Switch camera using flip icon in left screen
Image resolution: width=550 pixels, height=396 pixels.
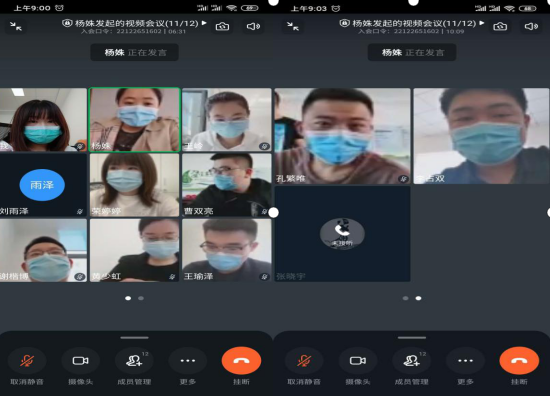click(x=222, y=26)
